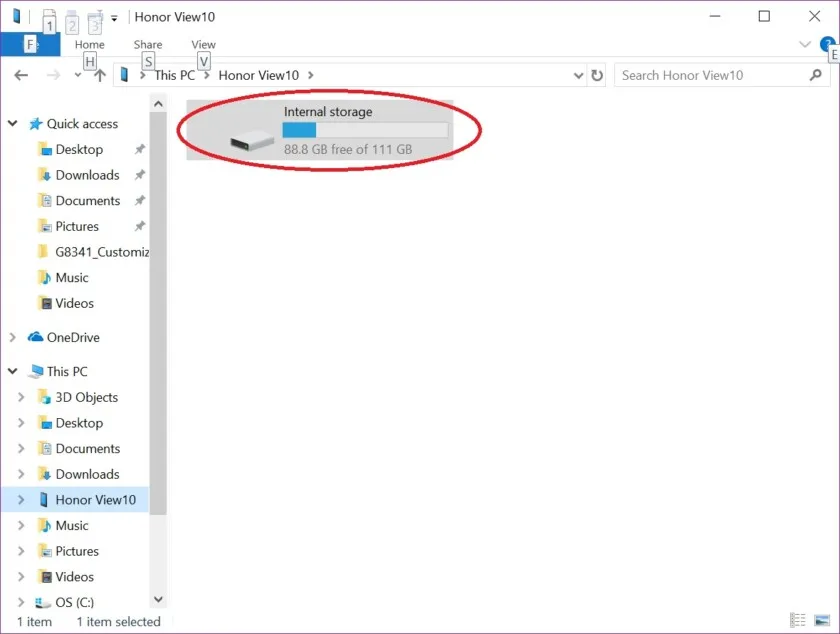Viewport: 840px width, 634px height.
Task: Expand the OneDrive tree node
Action: (x=13, y=337)
